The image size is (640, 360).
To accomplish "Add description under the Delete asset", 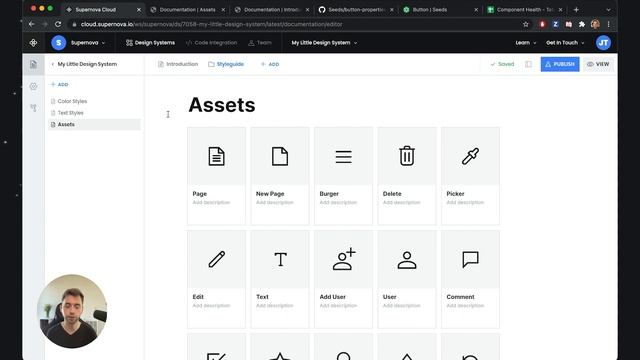I will (x=402, y=202).
